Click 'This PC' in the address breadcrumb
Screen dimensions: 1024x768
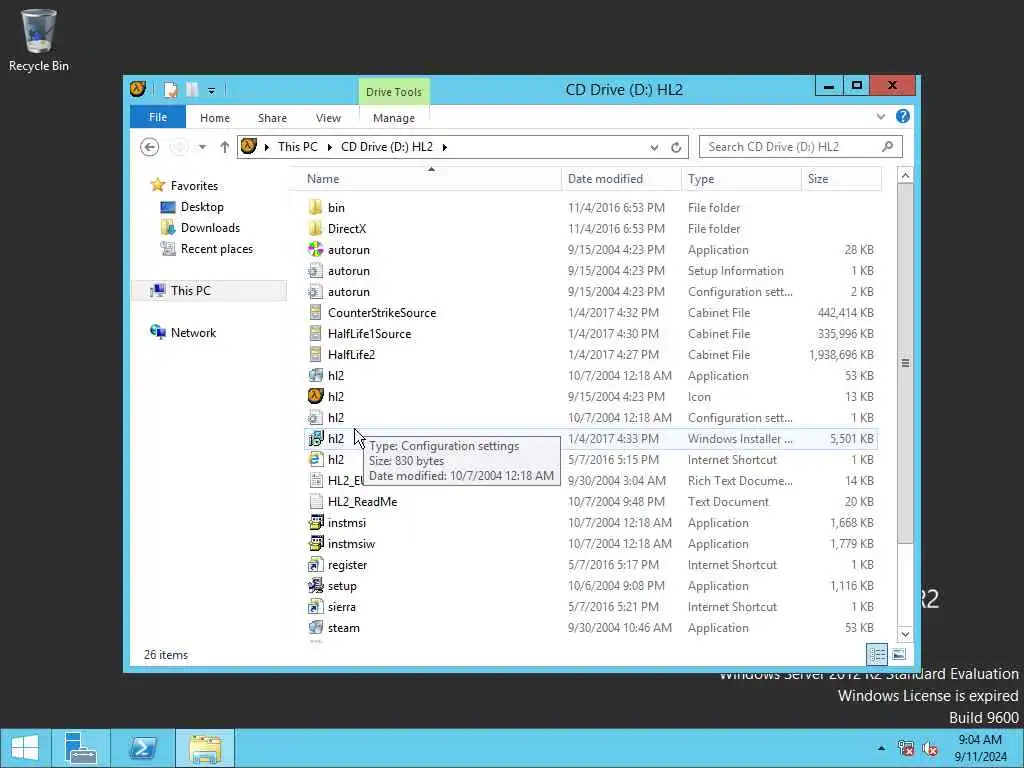298,147
